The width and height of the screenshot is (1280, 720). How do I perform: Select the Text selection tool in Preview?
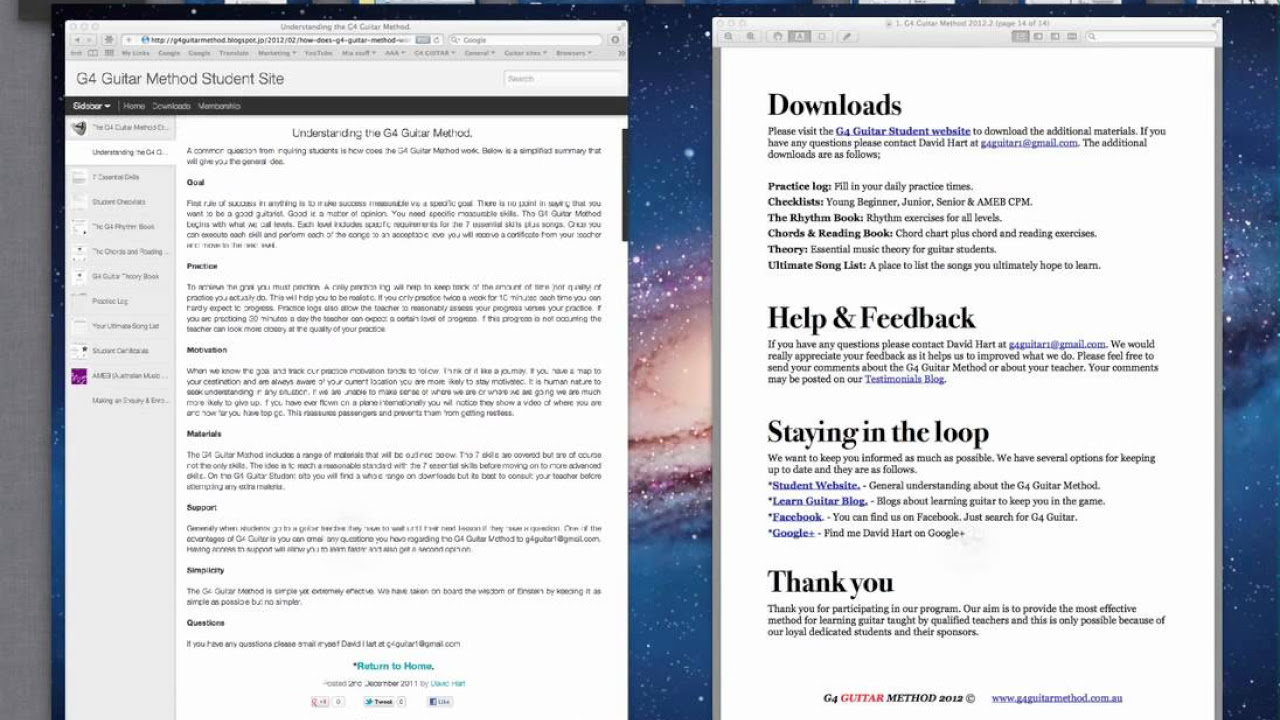pos(799,36)
